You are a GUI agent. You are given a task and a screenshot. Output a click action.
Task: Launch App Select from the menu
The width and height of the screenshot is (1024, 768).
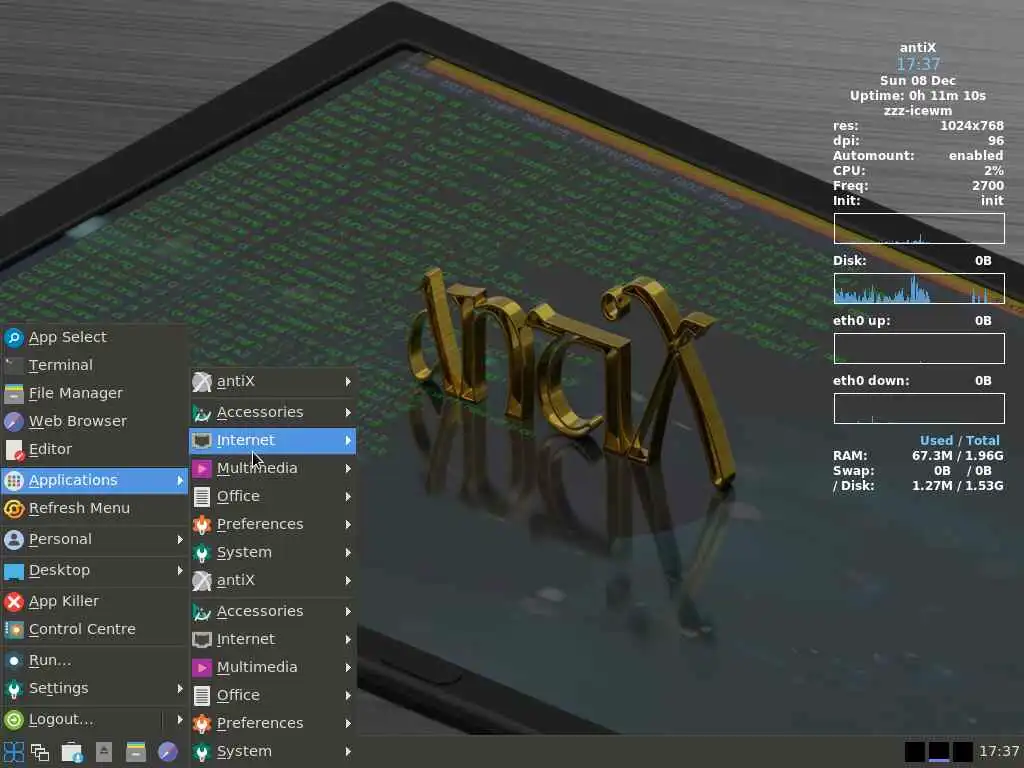tap(95, 337)
